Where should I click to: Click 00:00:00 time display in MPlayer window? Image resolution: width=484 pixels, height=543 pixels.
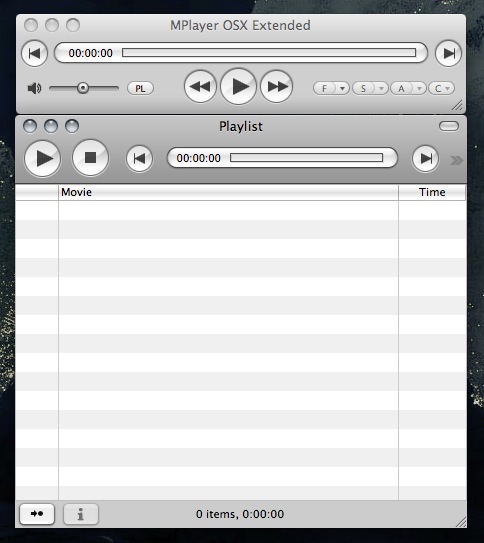[x=90, y=53]
